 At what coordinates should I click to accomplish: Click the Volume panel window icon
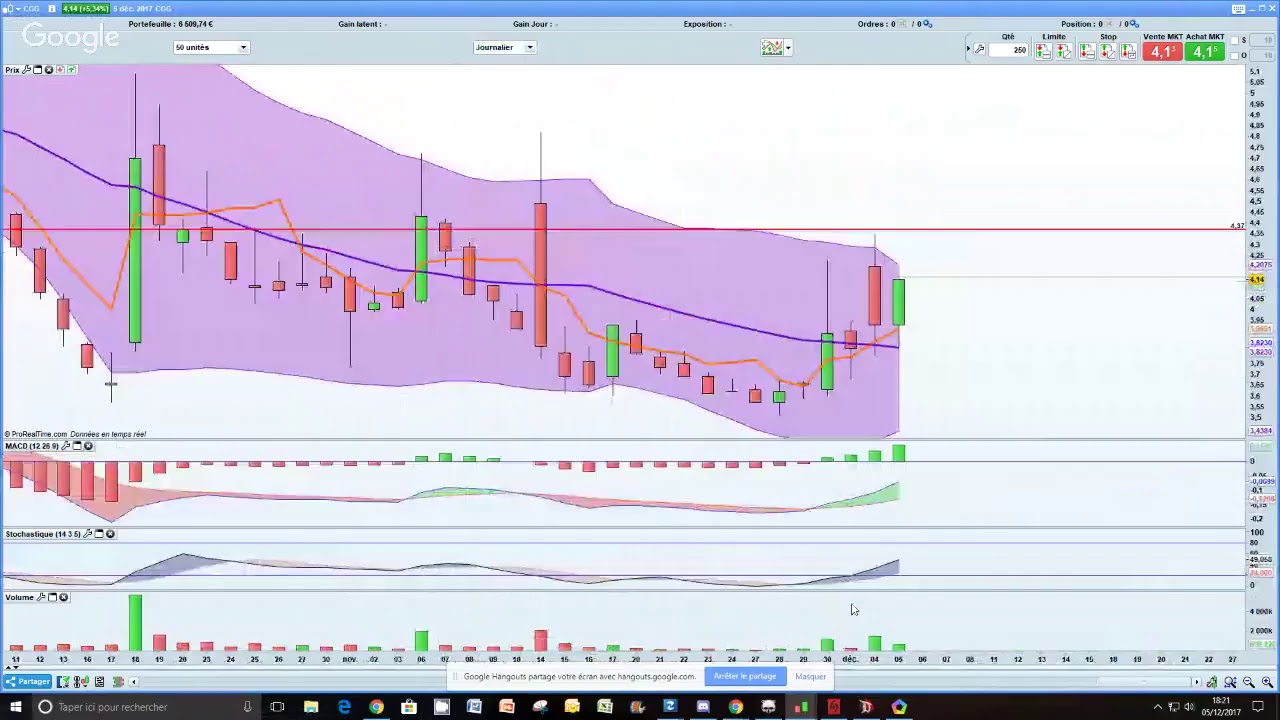pos(52,597)
